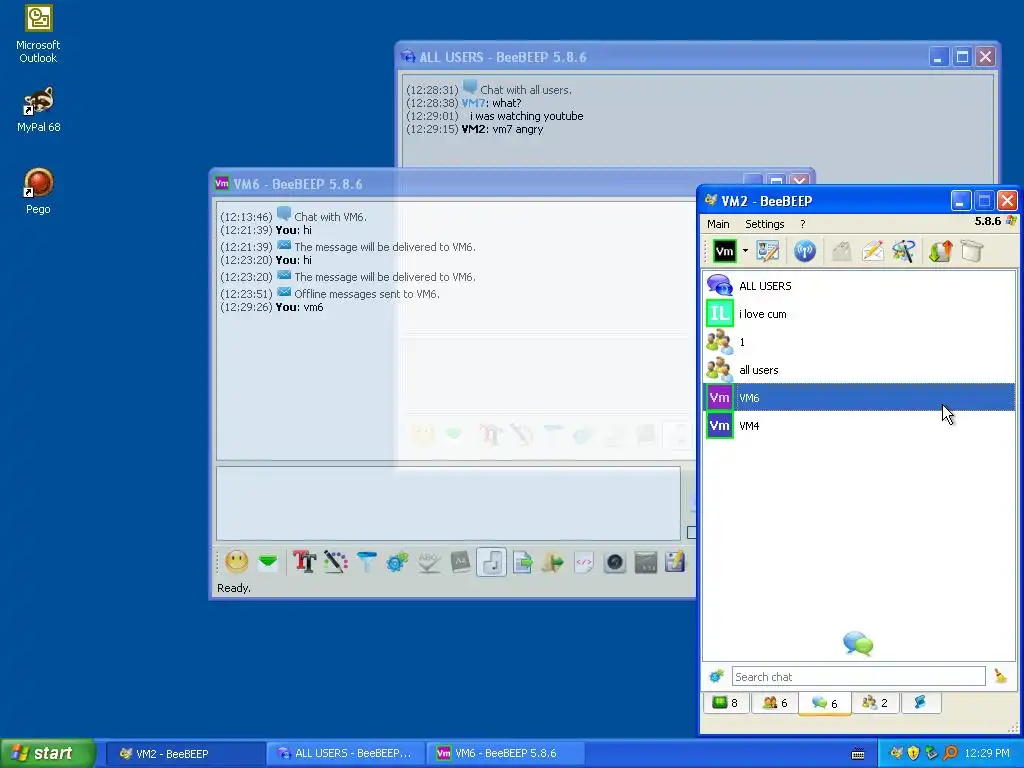
Task: Click the floppy disk with pencil icon in VM6 chat
Action: tap(675, 562)
